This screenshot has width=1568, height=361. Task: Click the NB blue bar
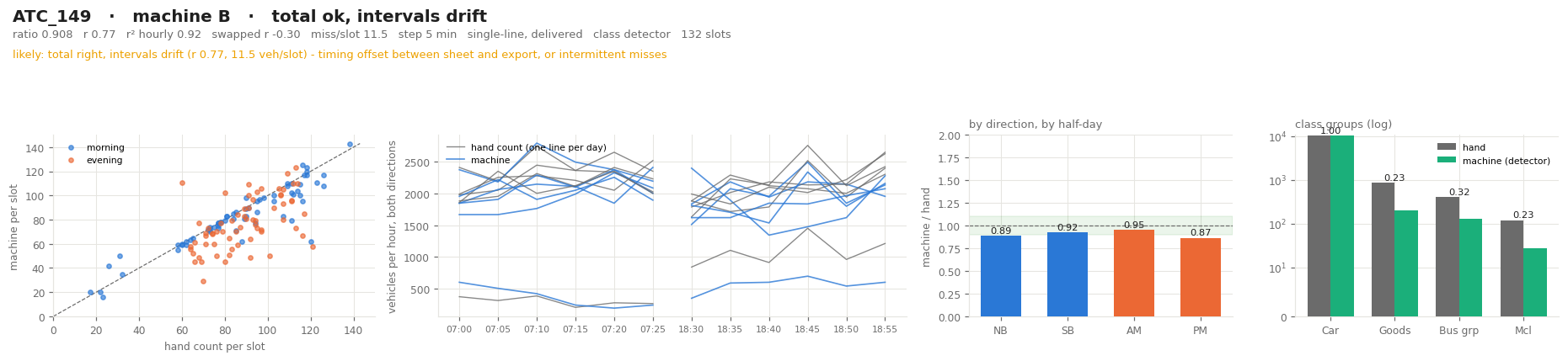pos(1001,276)
